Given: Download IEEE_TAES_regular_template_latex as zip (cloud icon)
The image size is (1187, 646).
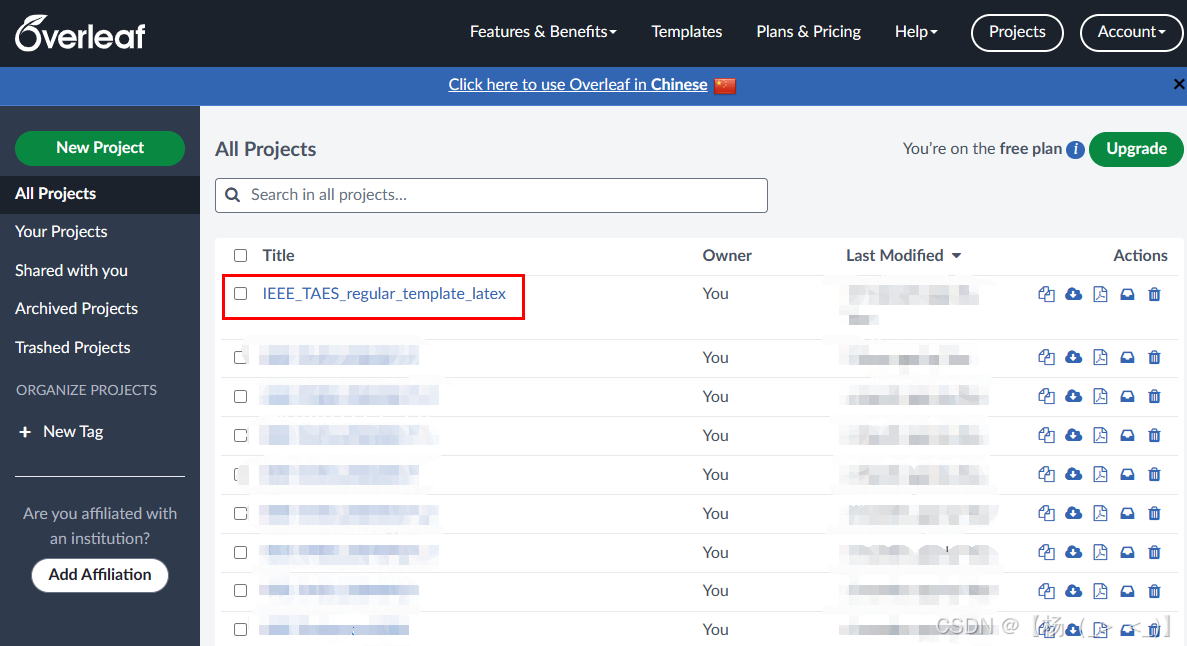Looking at the screenshot, I should [x=1073, y=294].
